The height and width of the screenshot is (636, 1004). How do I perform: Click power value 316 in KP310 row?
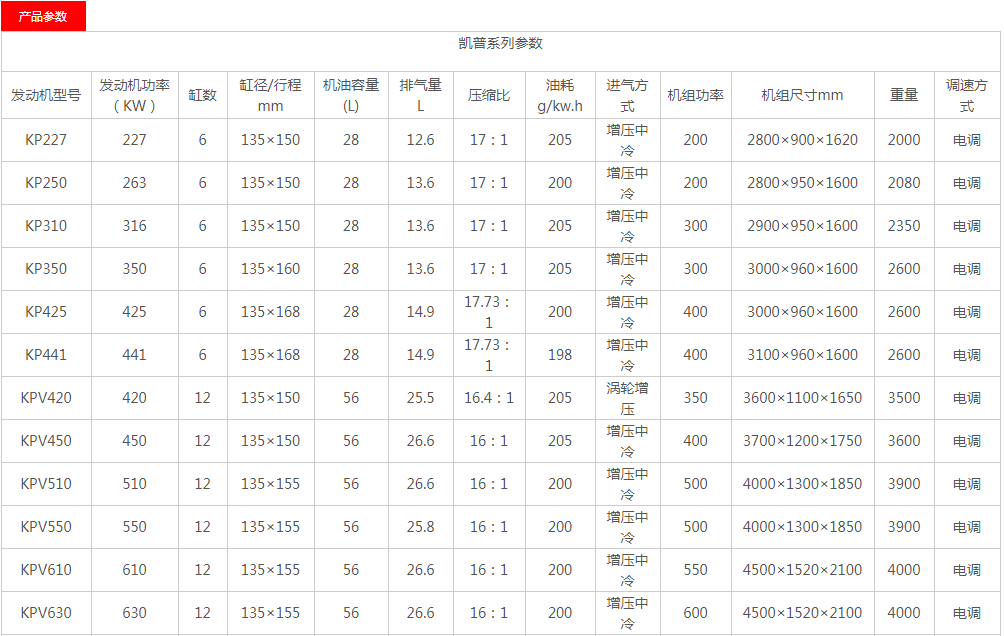click(134, 225)
